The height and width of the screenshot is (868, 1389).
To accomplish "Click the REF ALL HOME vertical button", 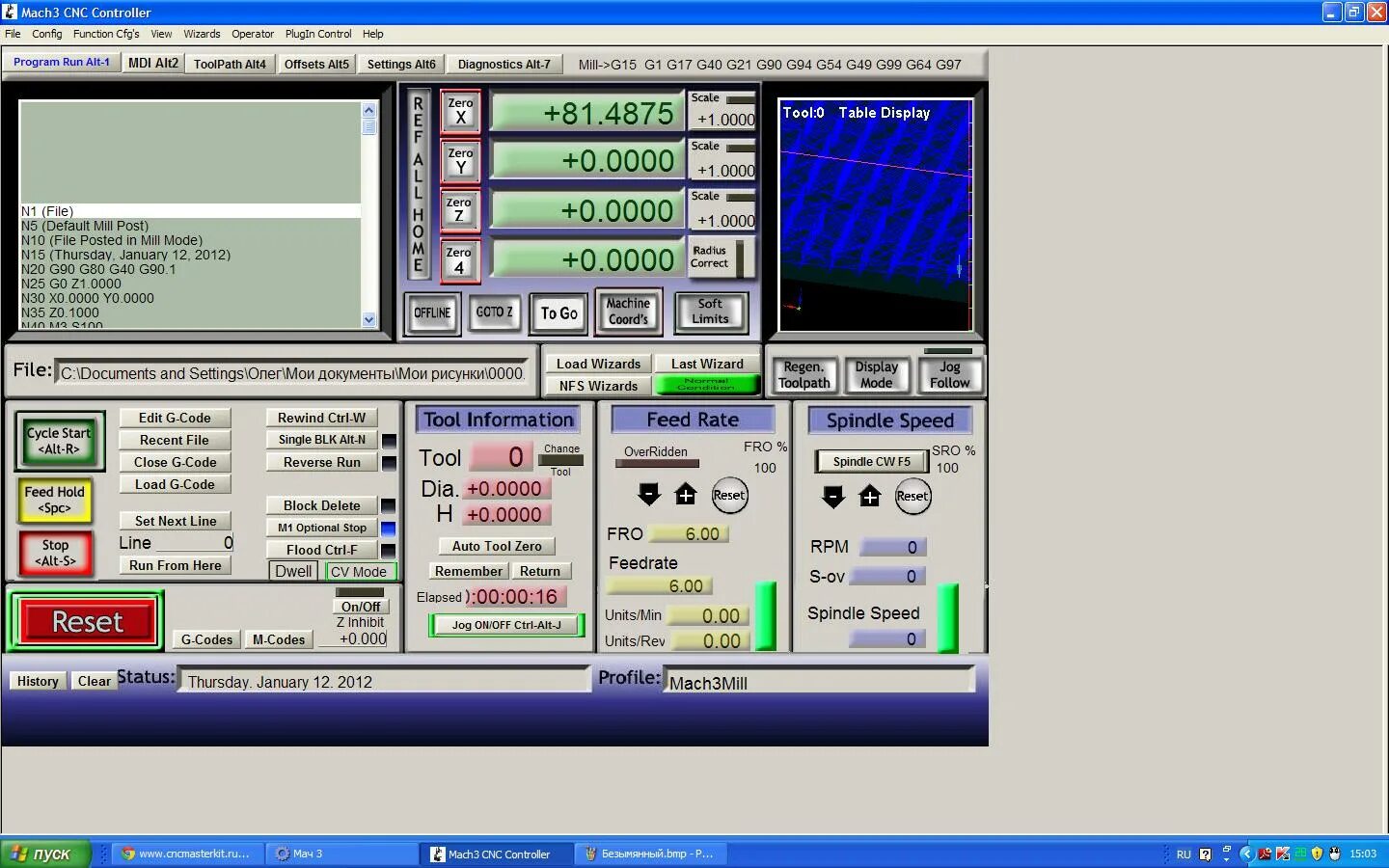I will 418,184.
